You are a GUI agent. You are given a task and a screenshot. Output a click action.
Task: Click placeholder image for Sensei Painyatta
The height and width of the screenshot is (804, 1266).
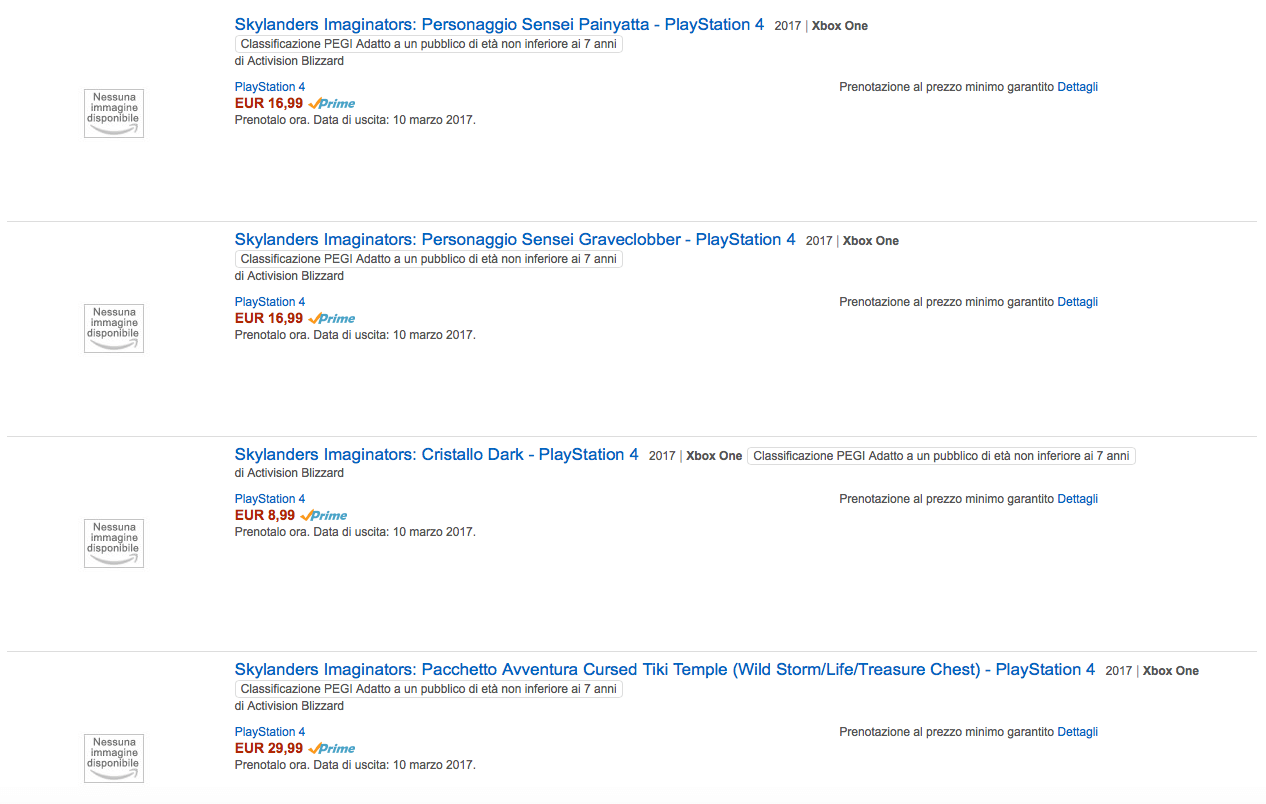(114, 113)
